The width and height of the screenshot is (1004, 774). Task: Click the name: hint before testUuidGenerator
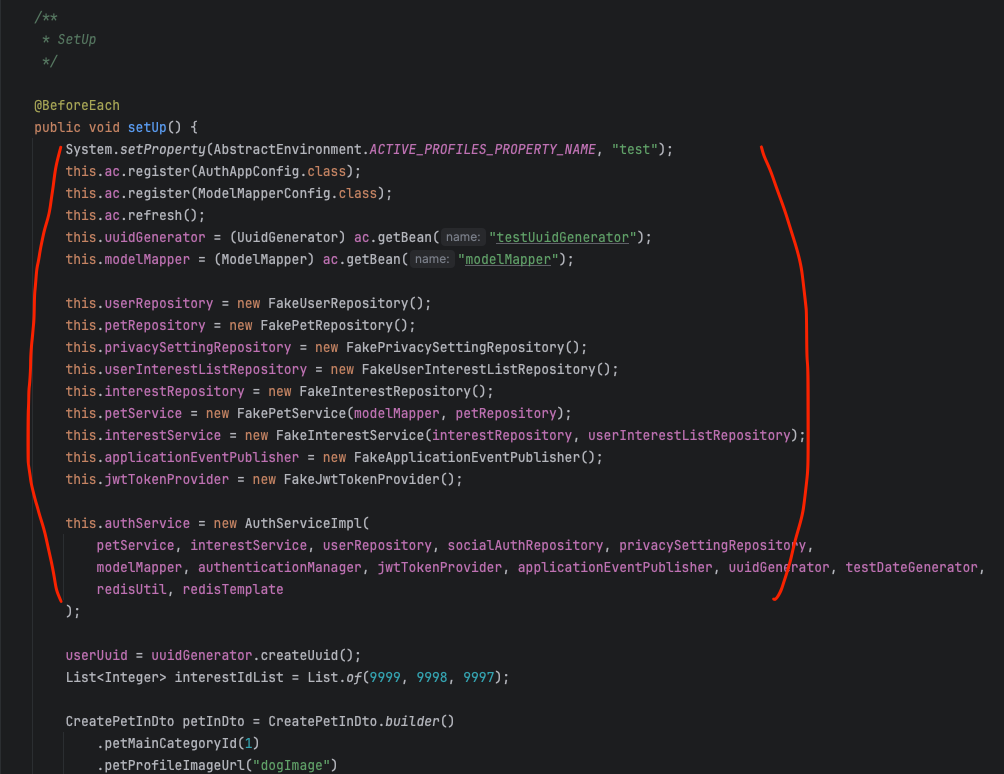tap(463, 238)
